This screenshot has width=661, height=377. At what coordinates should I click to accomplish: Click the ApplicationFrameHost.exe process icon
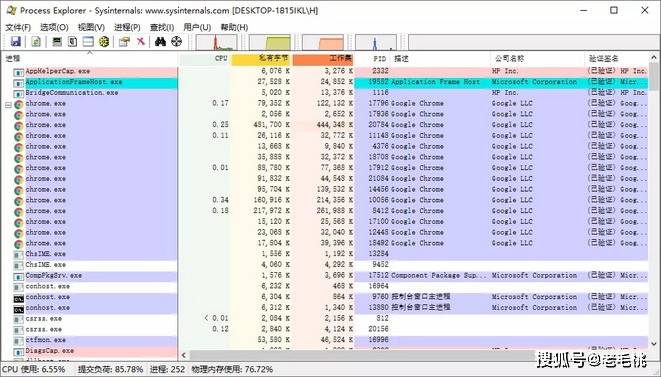pyautogui.click(x=18, y=83)
